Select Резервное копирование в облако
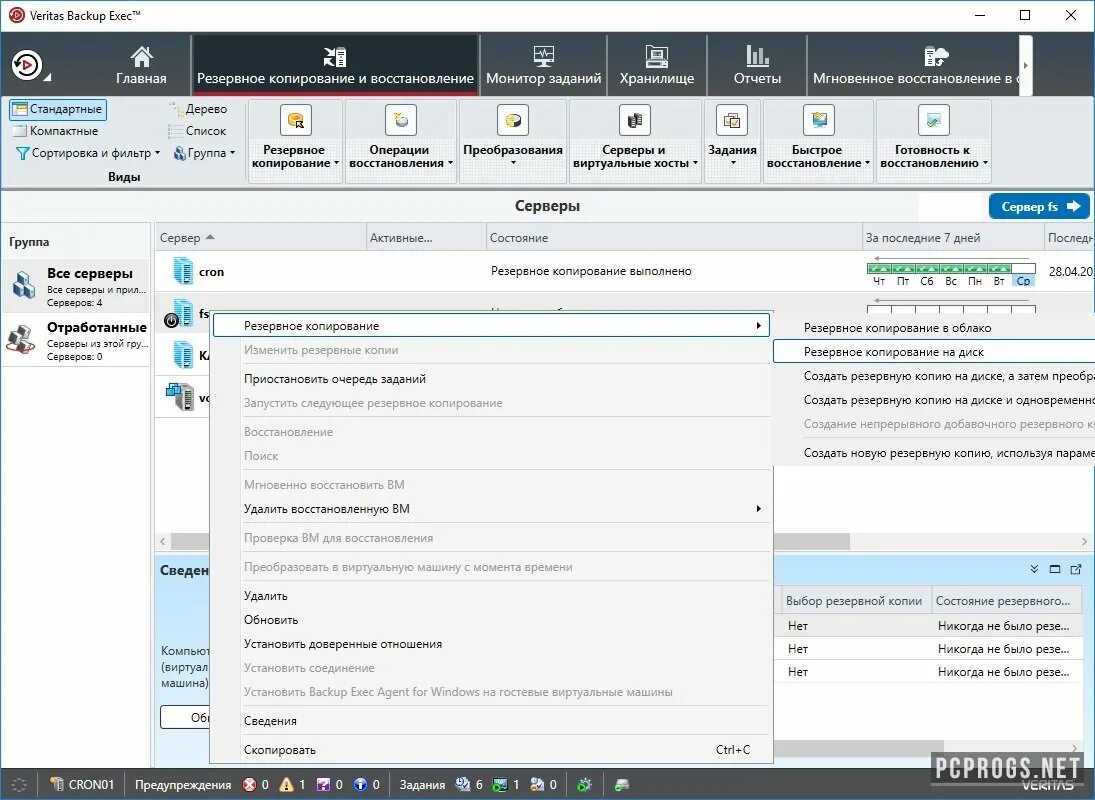The image size is (1095, 800). point(897,328)
